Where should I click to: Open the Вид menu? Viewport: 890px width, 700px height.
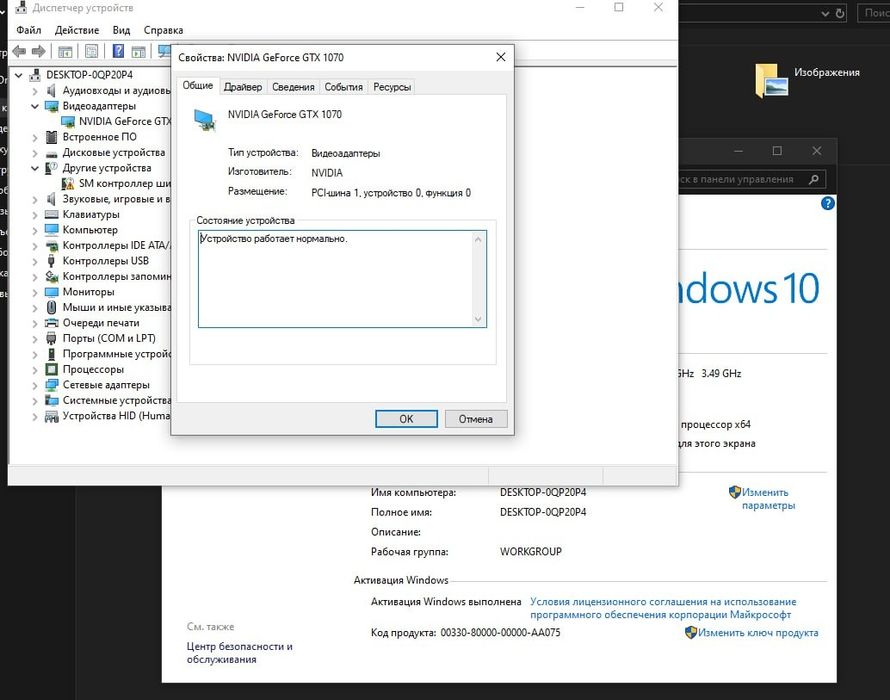pyautogui.click(x=121, y=30)
